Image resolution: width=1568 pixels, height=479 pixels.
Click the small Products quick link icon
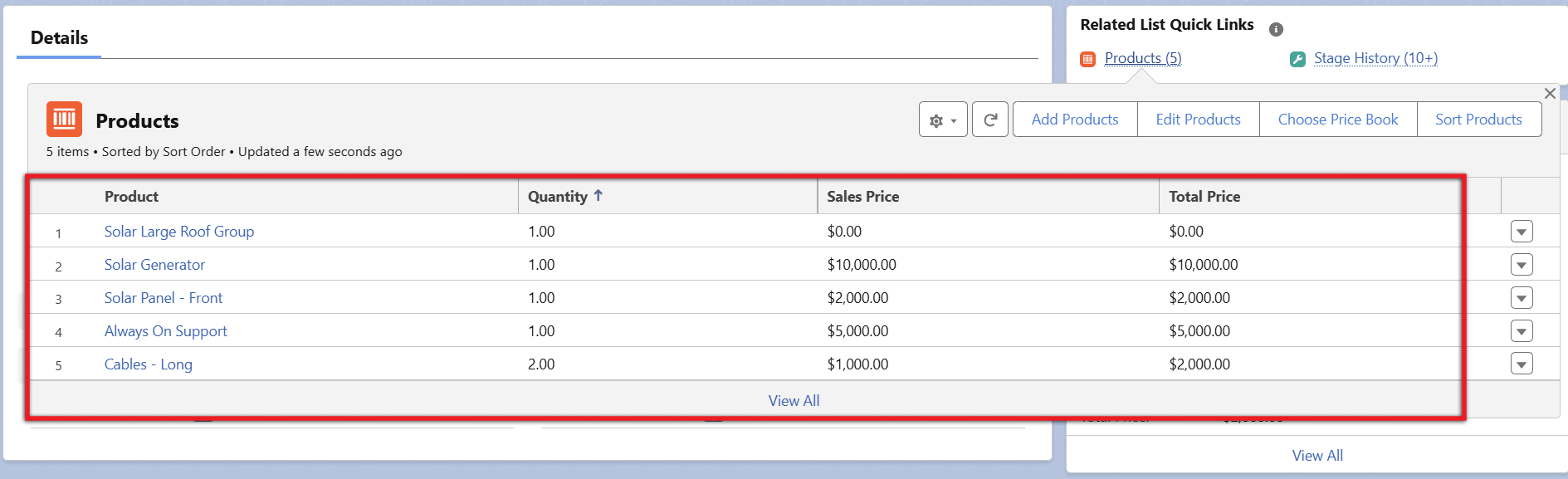point(1087,59)
